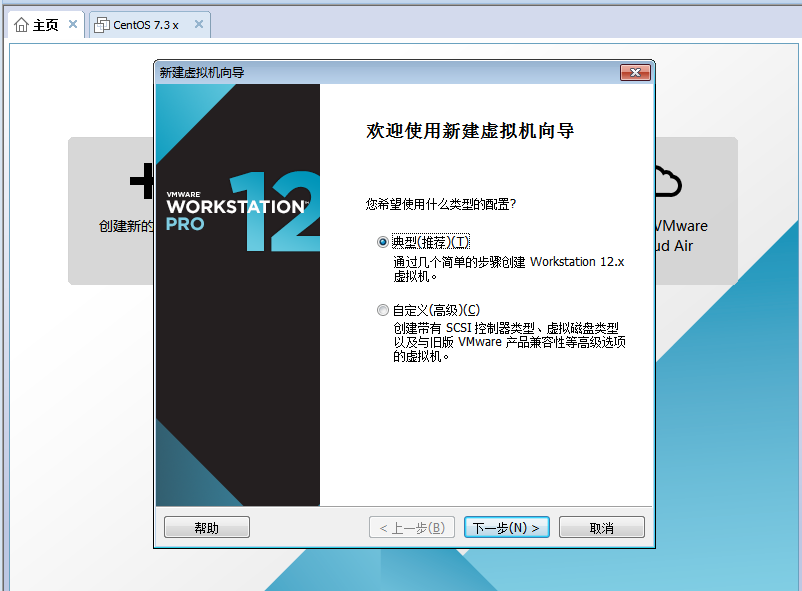Click the home icon on 主页 tab
802x591 pixels.
[x=21, y=24]
